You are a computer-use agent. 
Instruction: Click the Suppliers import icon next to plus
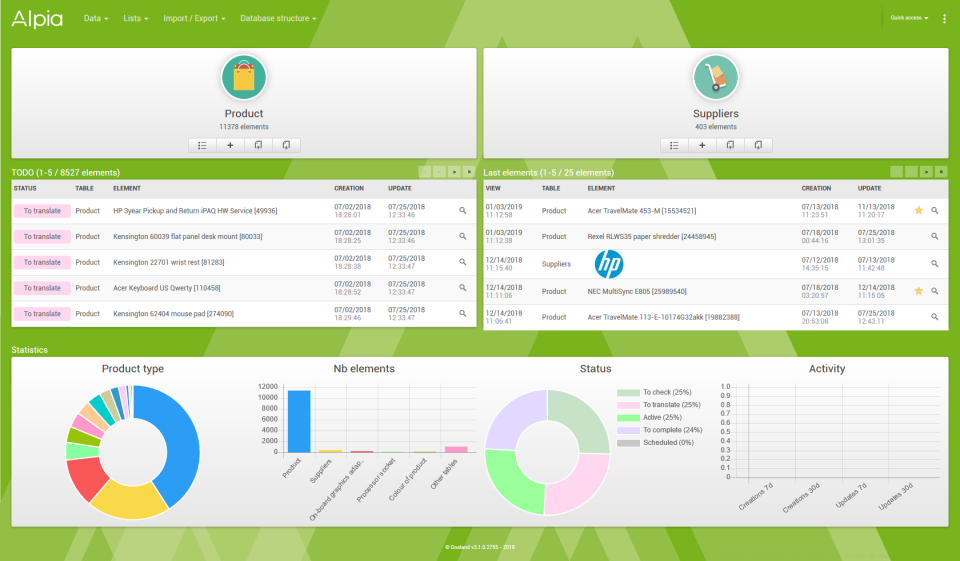point(730,145)
